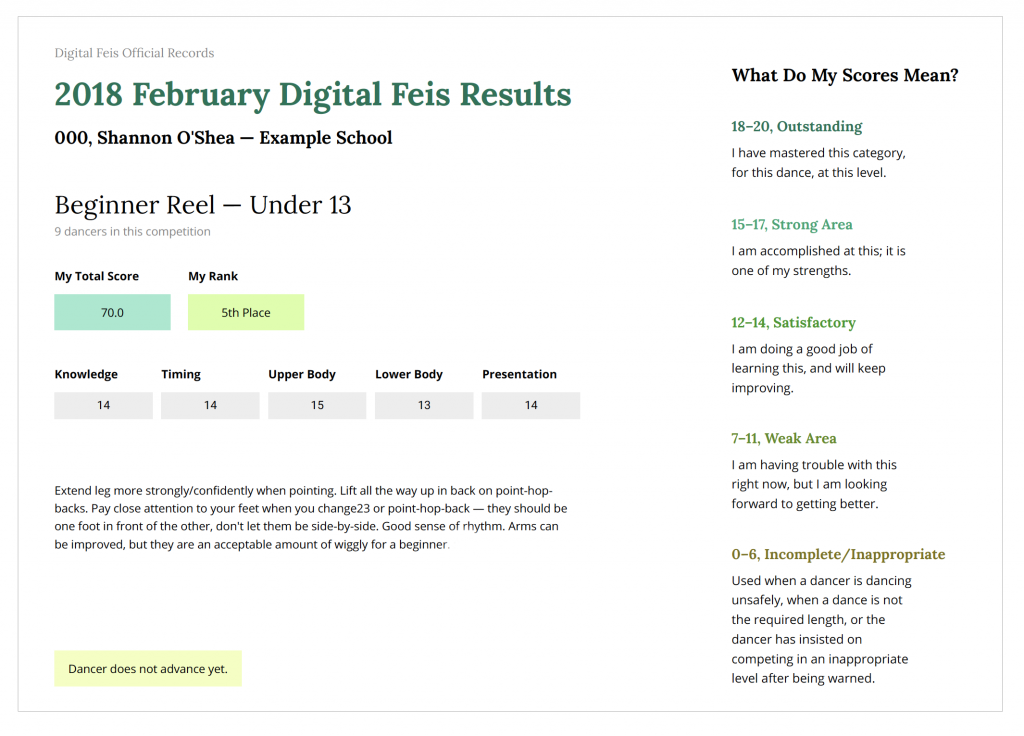Viewport: 1024px width, 736px height.
Task: Click the Lower Body score of 13
Action: [424, 405]
